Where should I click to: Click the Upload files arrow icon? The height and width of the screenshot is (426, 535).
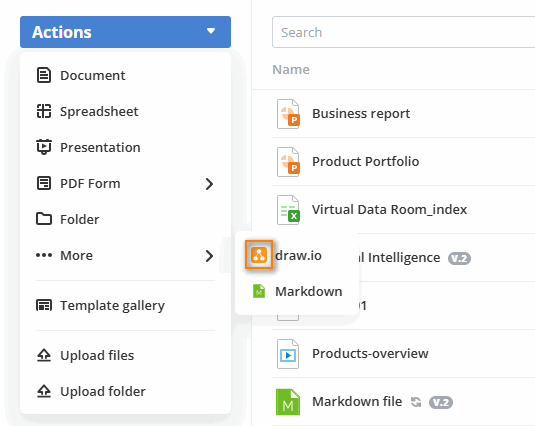pos(44,355)
